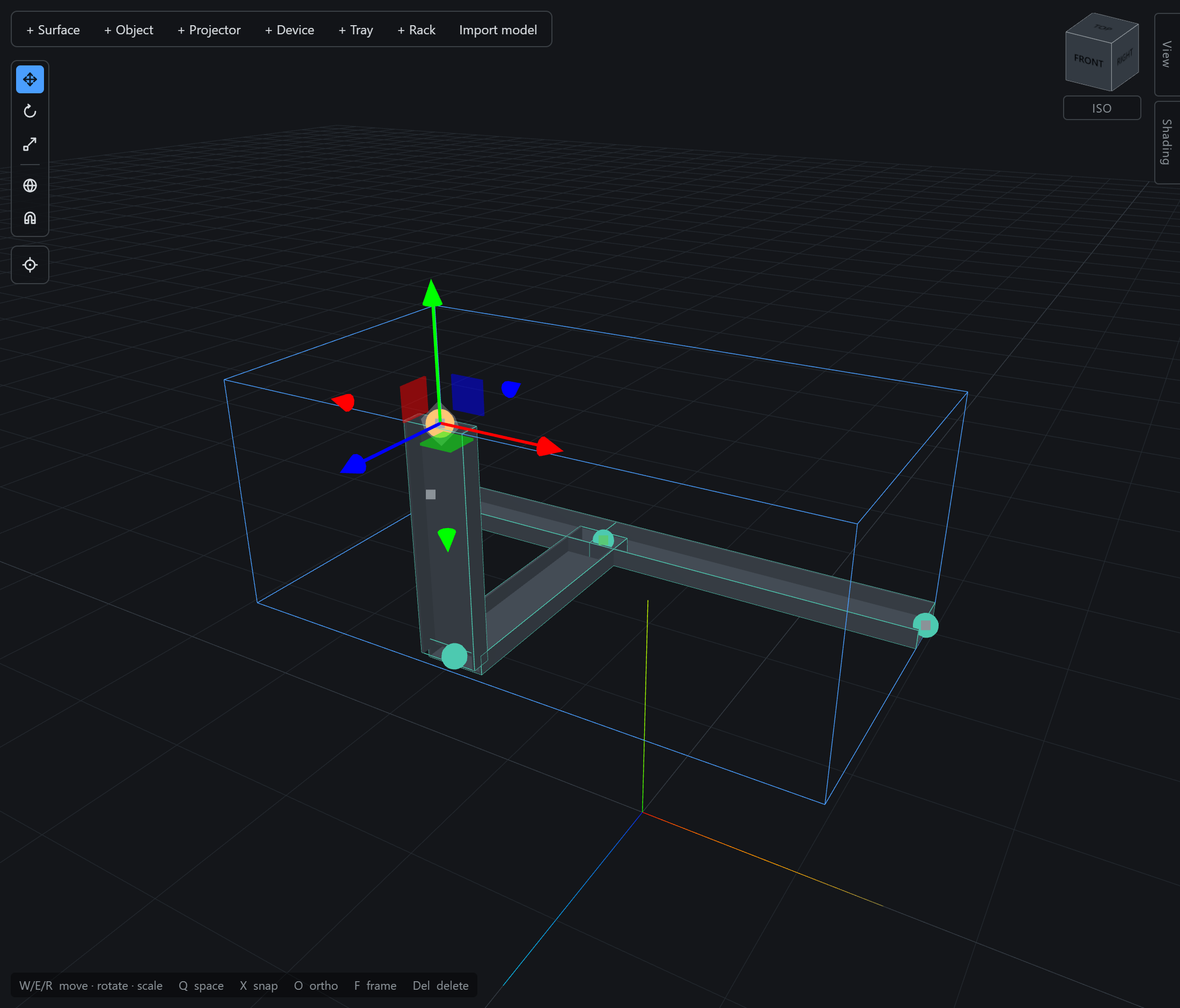The image size is (1180, 1008).
Task: Click the red X-axis gizmo arrow
Action: tap(548, 447)
